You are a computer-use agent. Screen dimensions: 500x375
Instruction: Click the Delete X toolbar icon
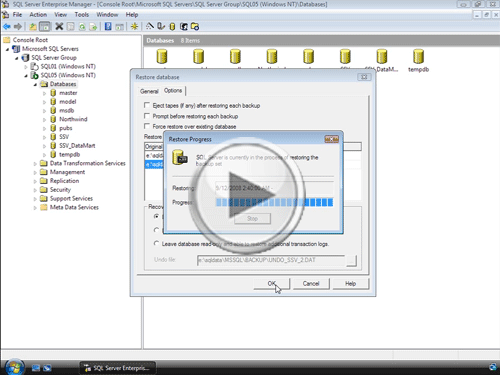tap(59, 26)
